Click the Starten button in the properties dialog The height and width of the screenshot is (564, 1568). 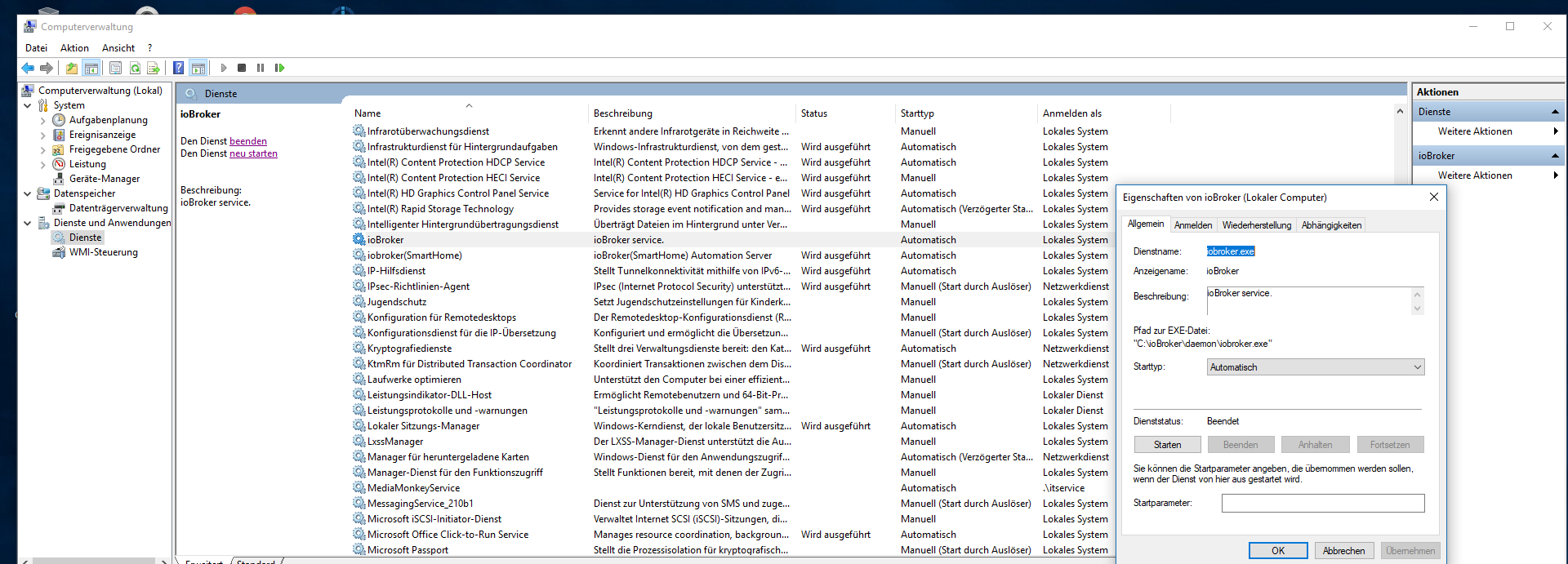1168,445
